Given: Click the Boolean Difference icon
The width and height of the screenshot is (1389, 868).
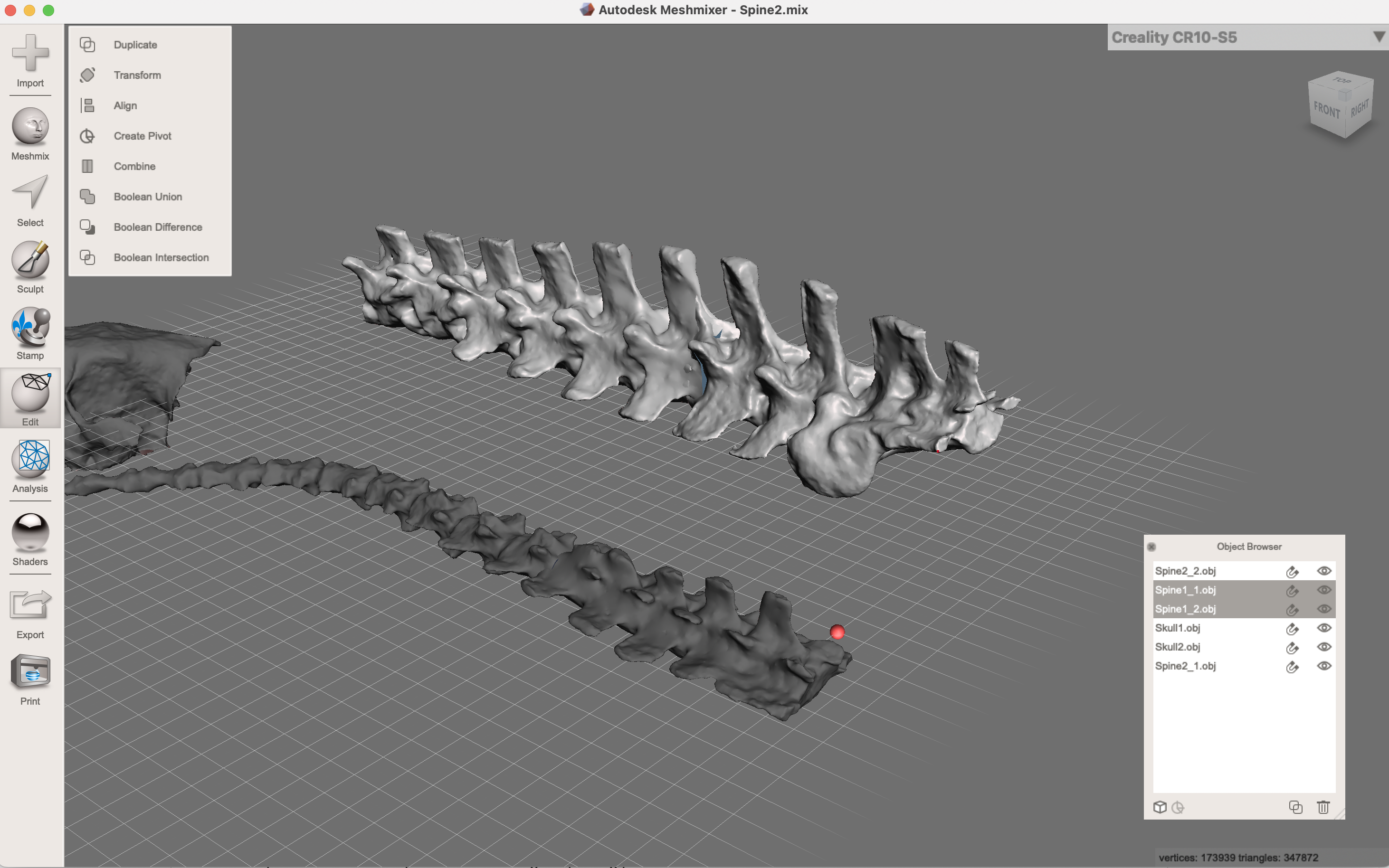Looking at the screenshot, I should 87,227.
